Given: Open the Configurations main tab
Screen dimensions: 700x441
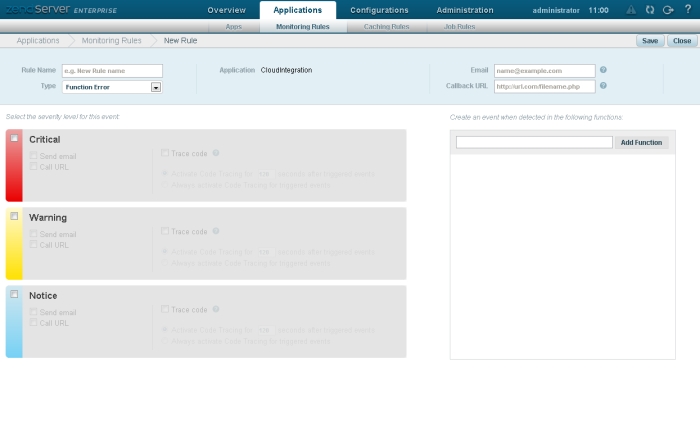Looking at the screenshot, I should pos(379,10).
